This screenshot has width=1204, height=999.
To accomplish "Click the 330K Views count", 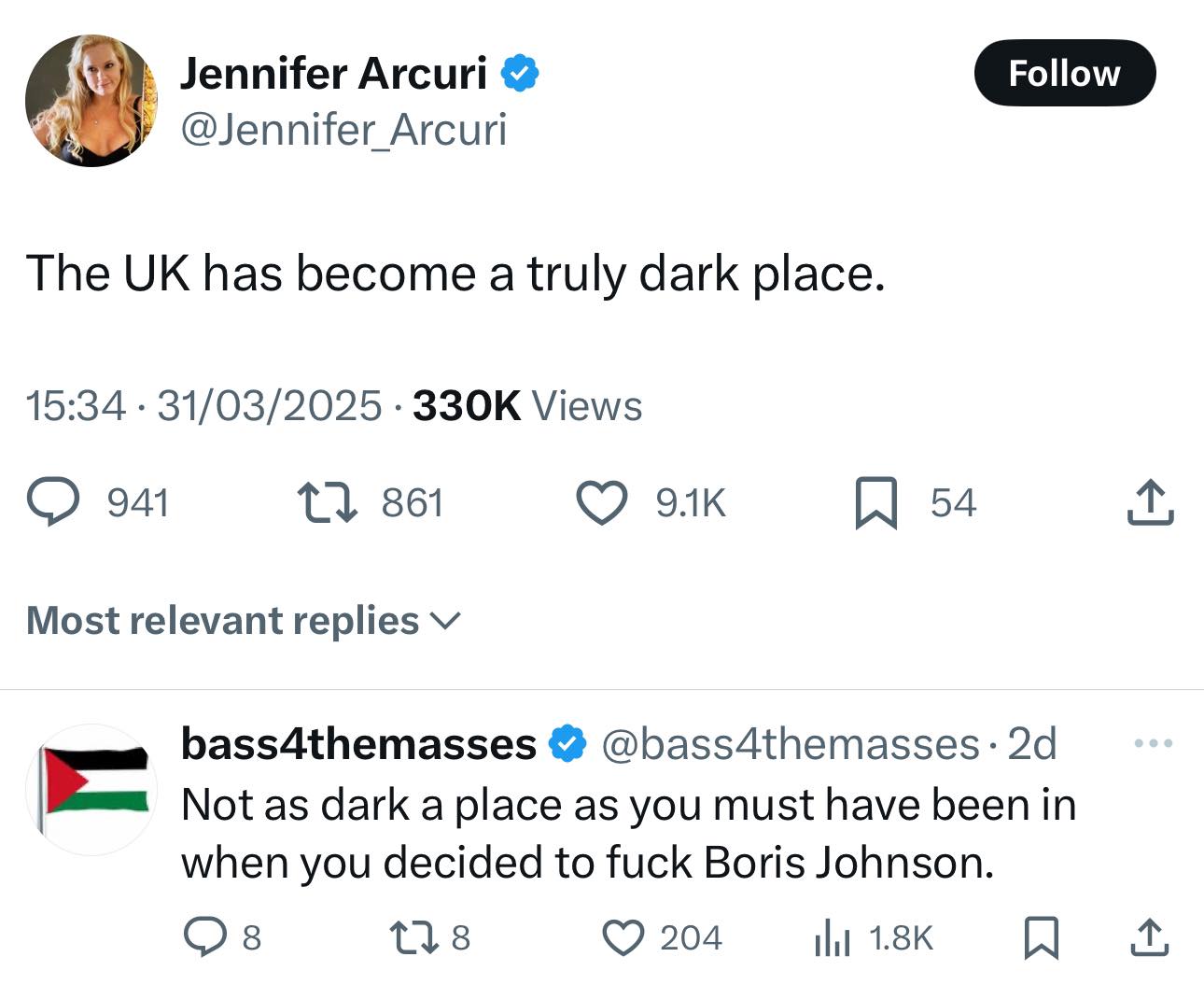I will click(x=526, y=406).
